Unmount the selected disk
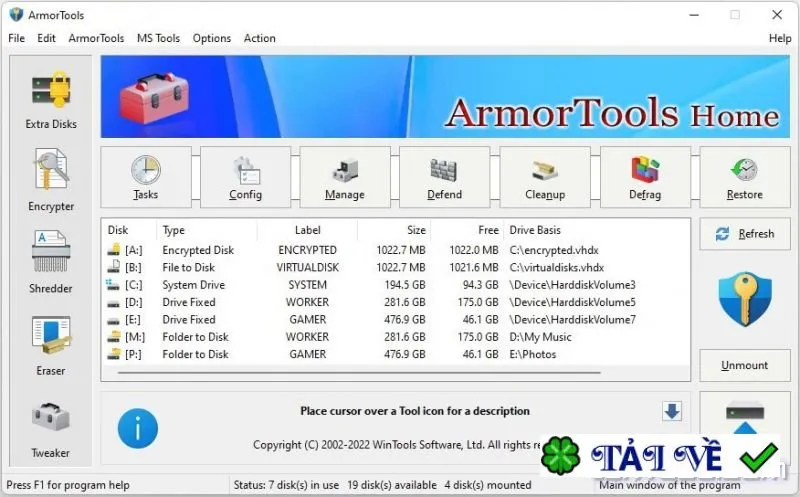 point(745,365)
